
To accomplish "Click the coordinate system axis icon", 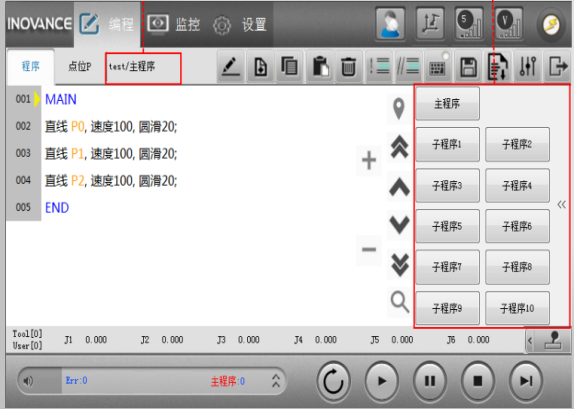I will (430, 24).
